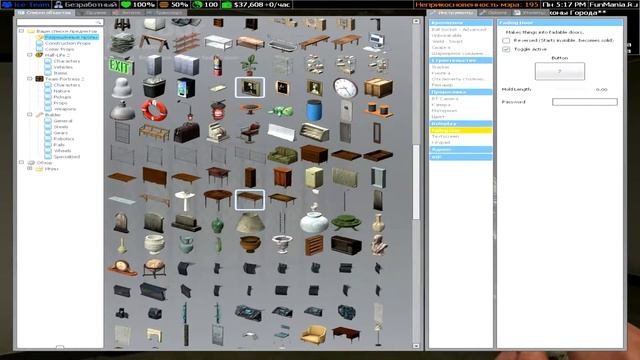Spawn the pile of newspapers prop
The width and height of the screenshot is (640, 360).
point(122,42)
